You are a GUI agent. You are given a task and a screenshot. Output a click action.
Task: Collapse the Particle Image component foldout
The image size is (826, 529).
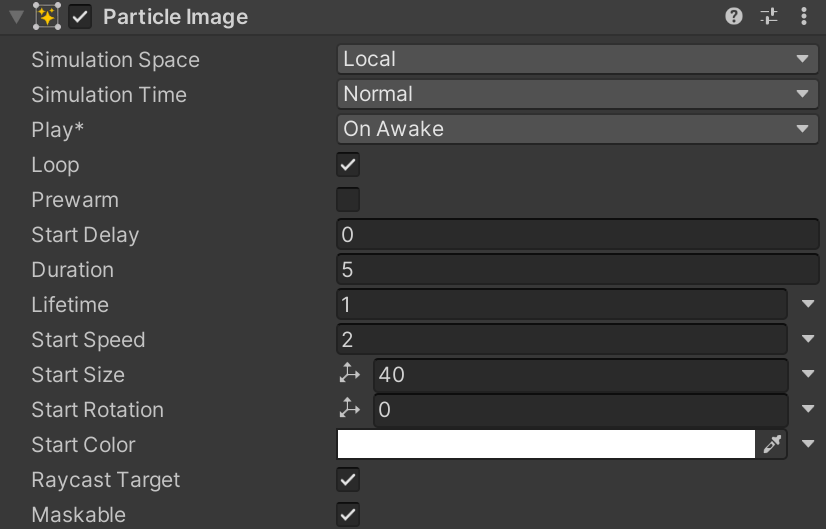click(16, 17)
